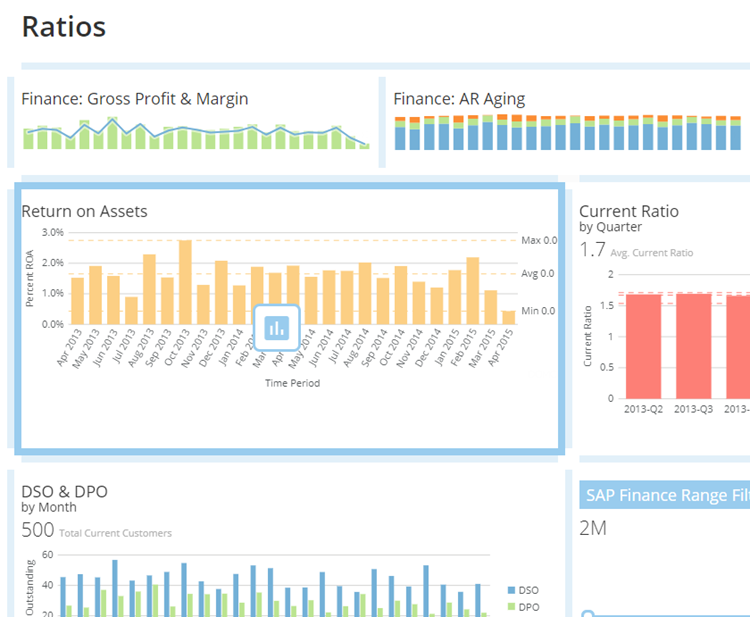Toggle the DPO legend entry

[529, 606]
